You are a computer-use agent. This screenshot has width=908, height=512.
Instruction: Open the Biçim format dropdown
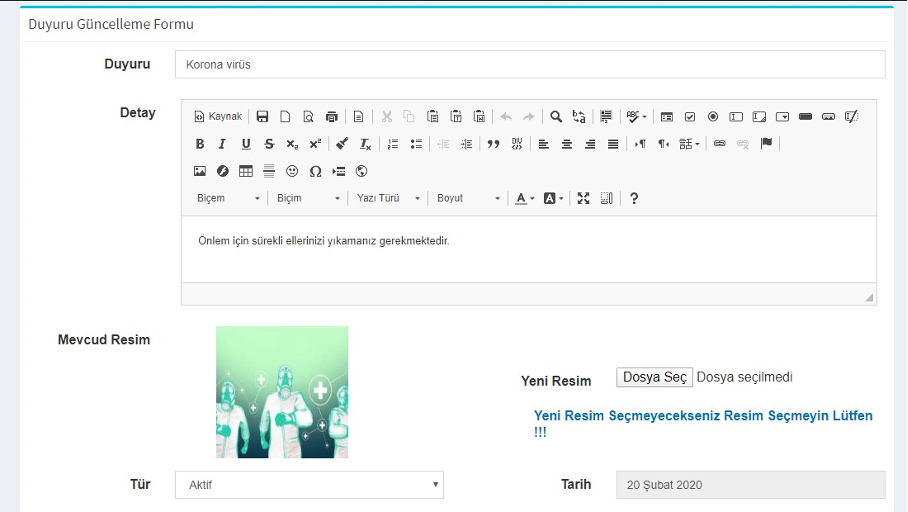point(308,198)
